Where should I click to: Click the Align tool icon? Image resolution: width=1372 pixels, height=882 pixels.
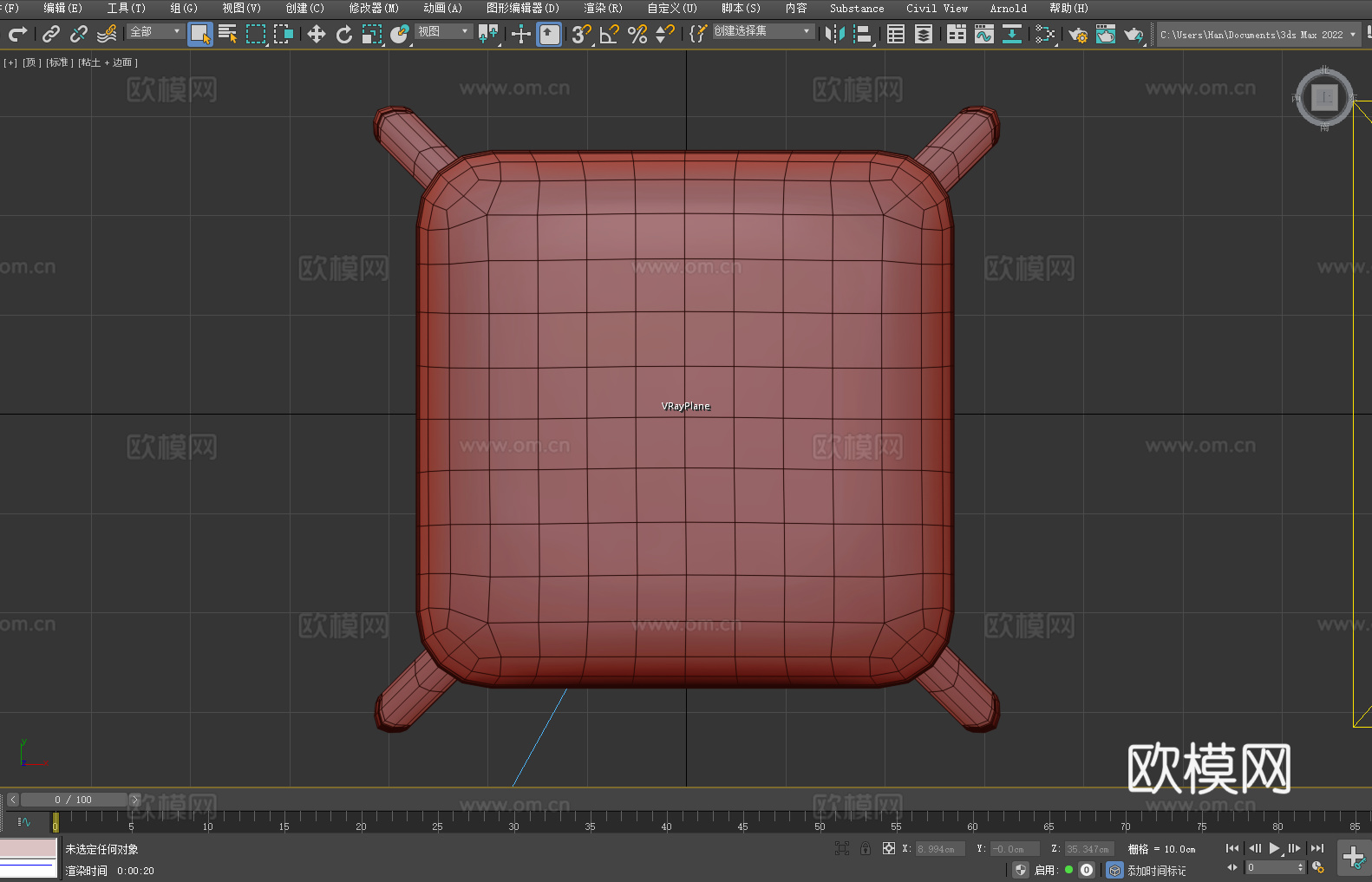[x=863, y=34]
